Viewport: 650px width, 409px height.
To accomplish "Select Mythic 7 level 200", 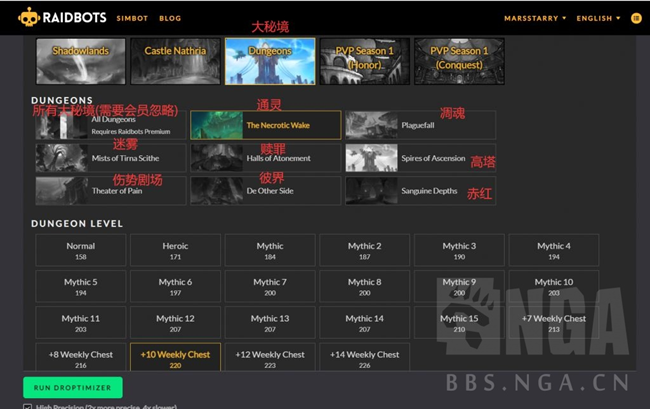I will pyautogui.click(x=270, y=286).
